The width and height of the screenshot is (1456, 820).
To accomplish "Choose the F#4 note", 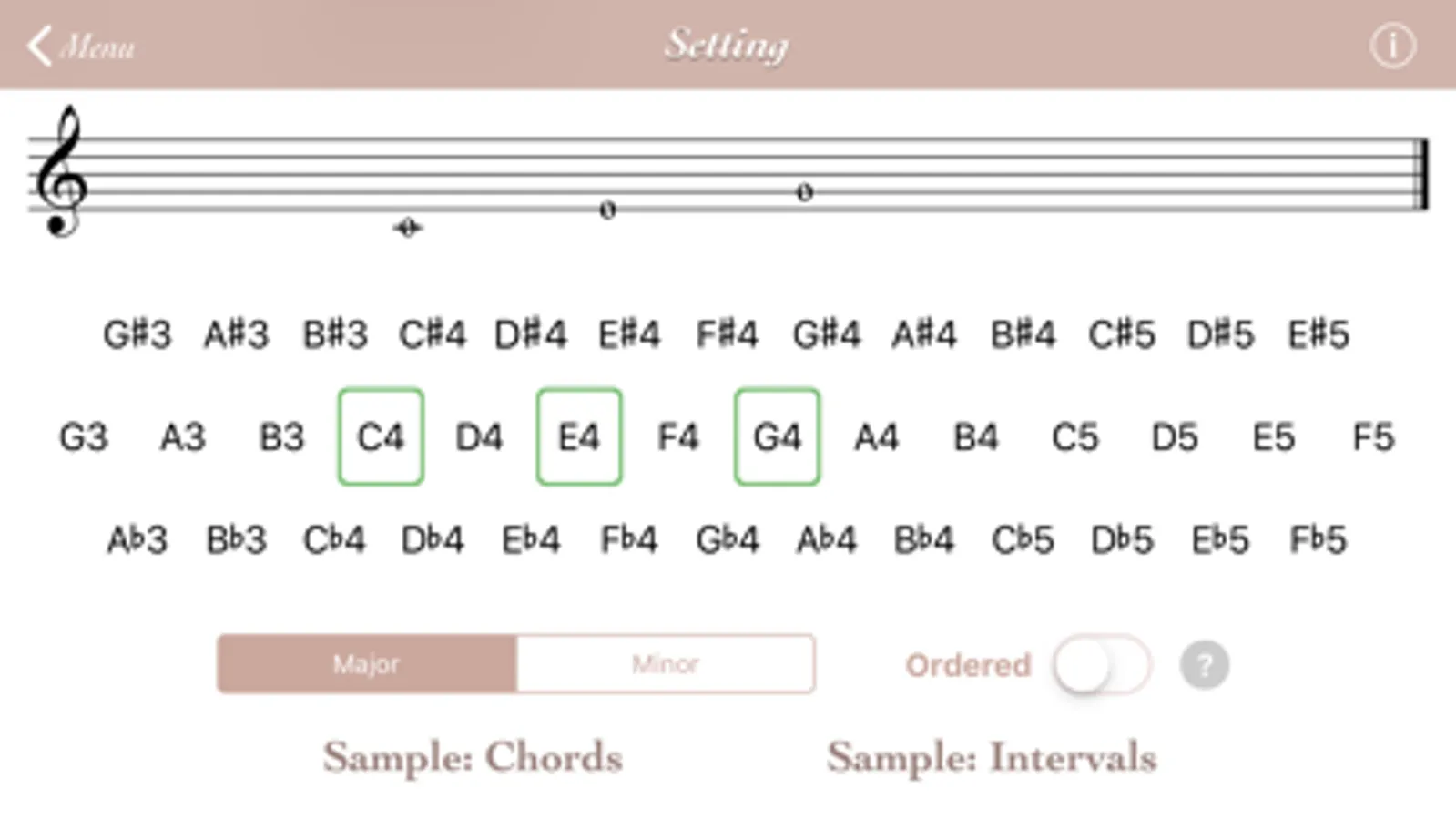I will [727, 334].
